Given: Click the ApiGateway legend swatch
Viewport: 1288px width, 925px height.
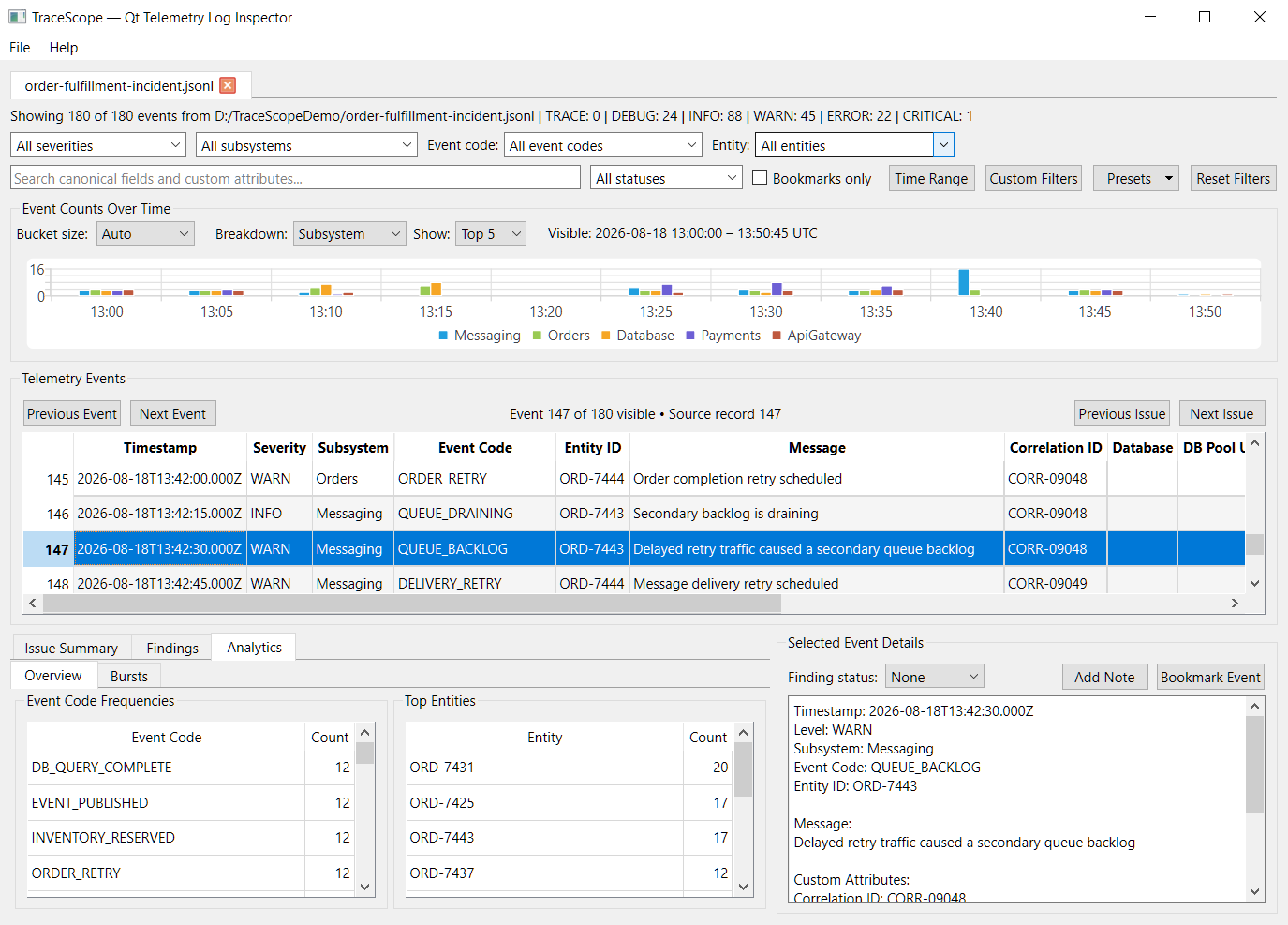Looking at the screenshot, I should 777,336.
